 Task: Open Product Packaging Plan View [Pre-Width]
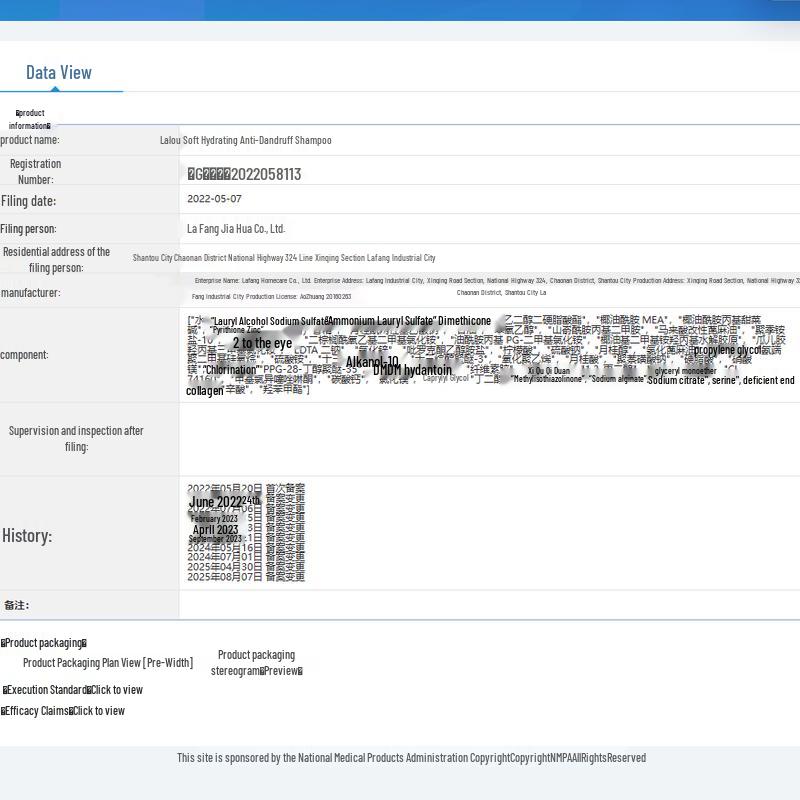[108, 663]
